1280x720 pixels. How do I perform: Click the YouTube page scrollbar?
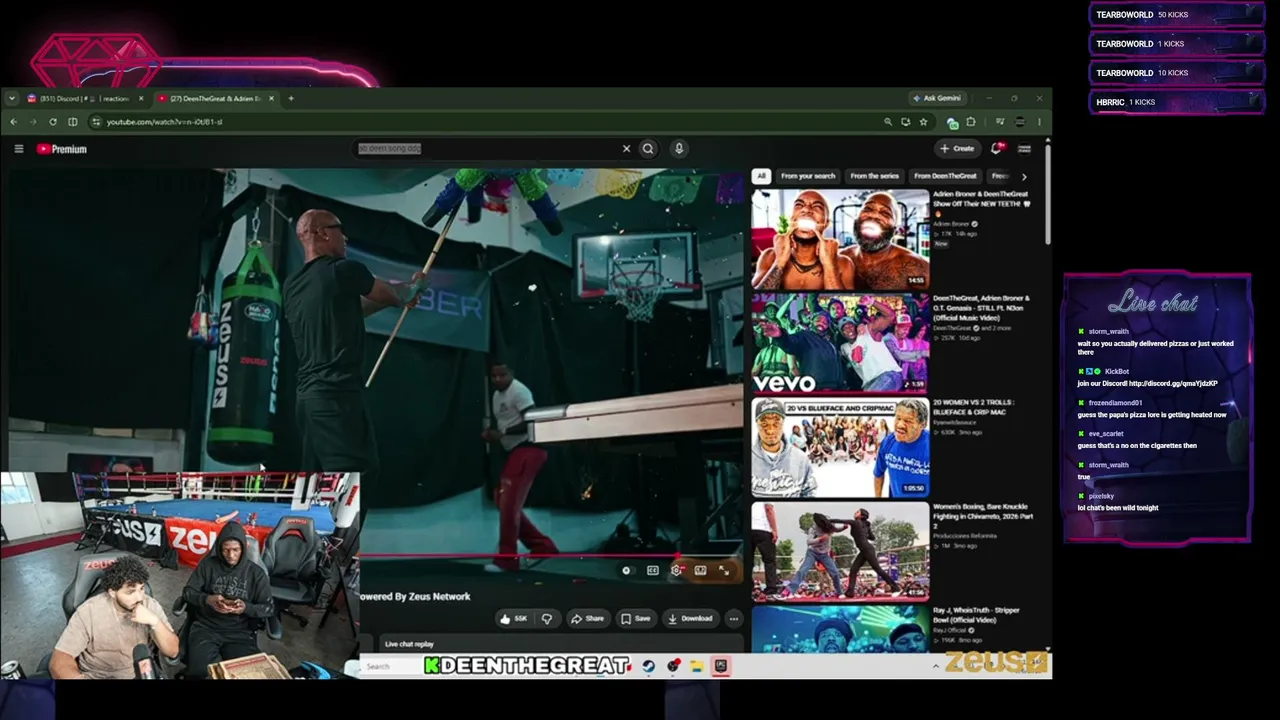tap(1047, 195)
